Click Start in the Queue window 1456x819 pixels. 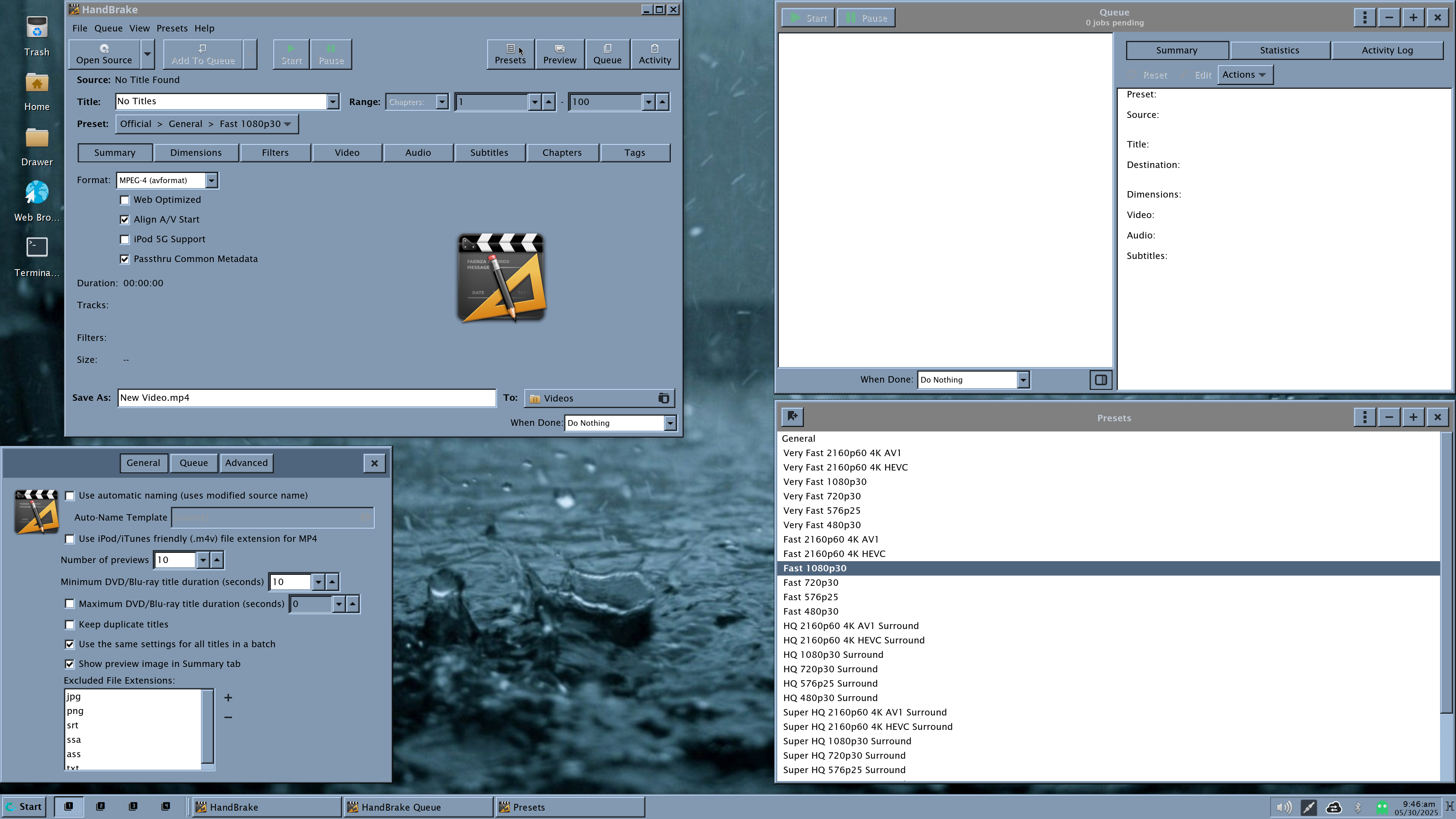coord(808,17)
